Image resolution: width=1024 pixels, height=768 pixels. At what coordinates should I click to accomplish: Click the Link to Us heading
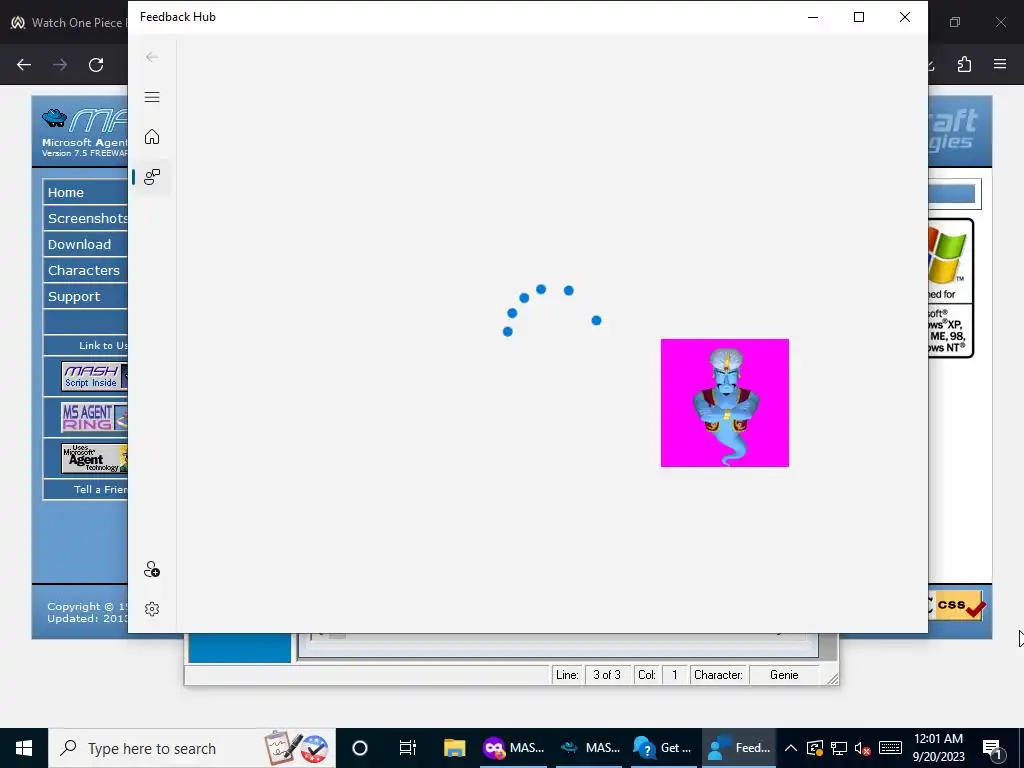[x=103, y=345]
